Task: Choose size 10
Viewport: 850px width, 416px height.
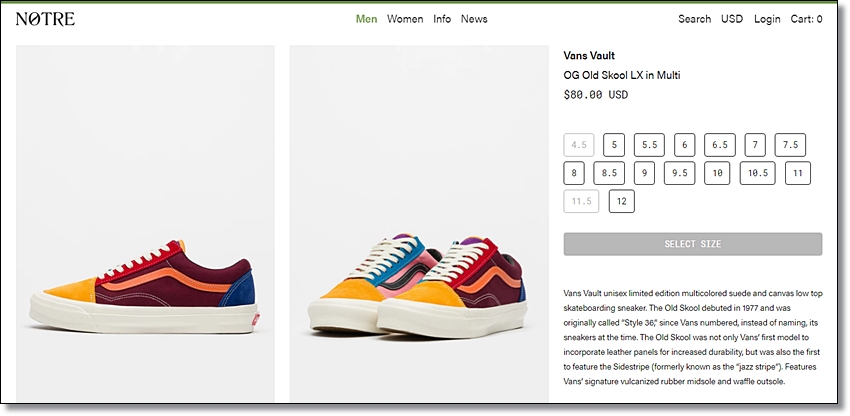Action: tap(717, 173)
